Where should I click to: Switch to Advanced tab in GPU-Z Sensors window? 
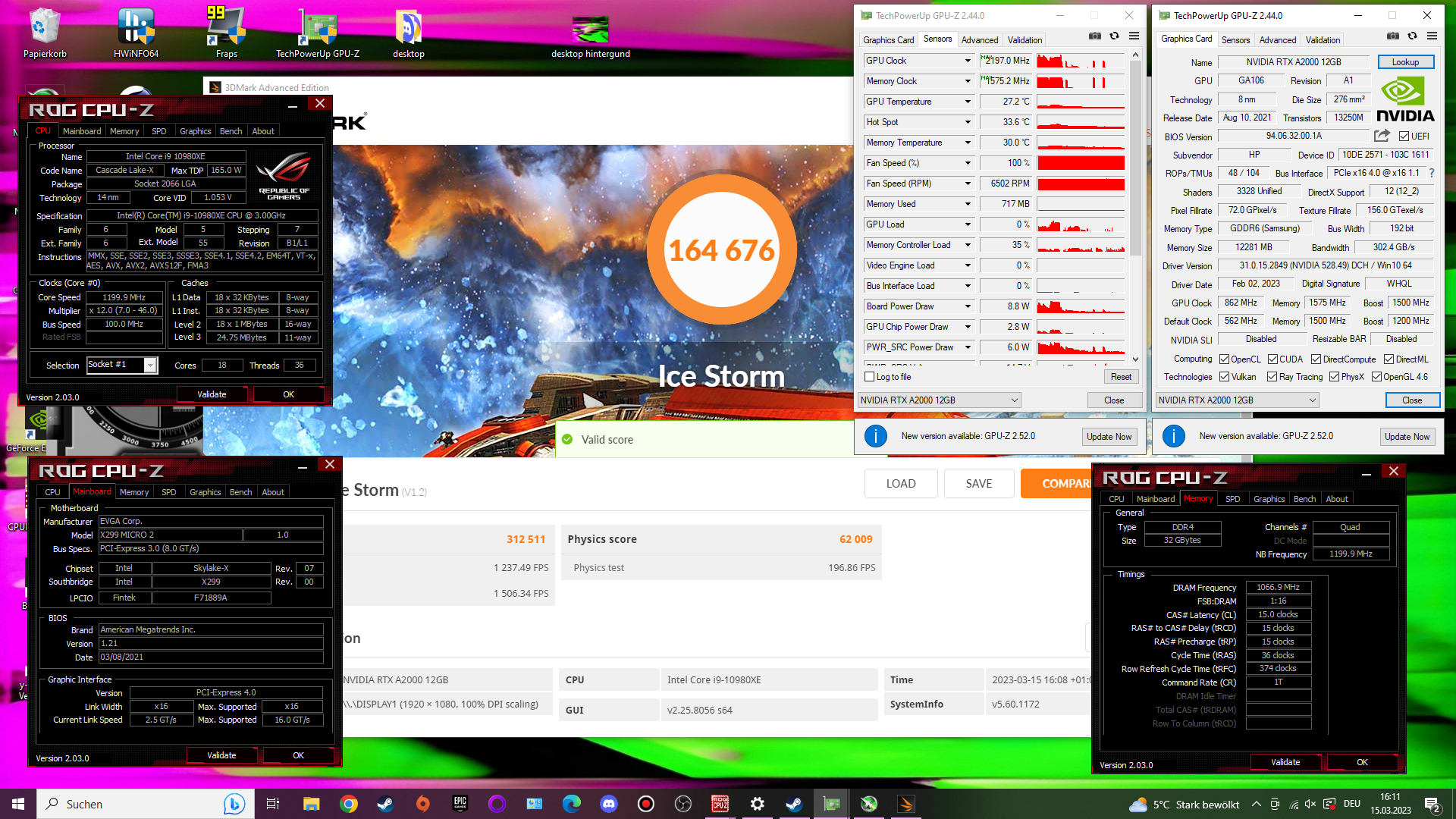click(979, 40)
